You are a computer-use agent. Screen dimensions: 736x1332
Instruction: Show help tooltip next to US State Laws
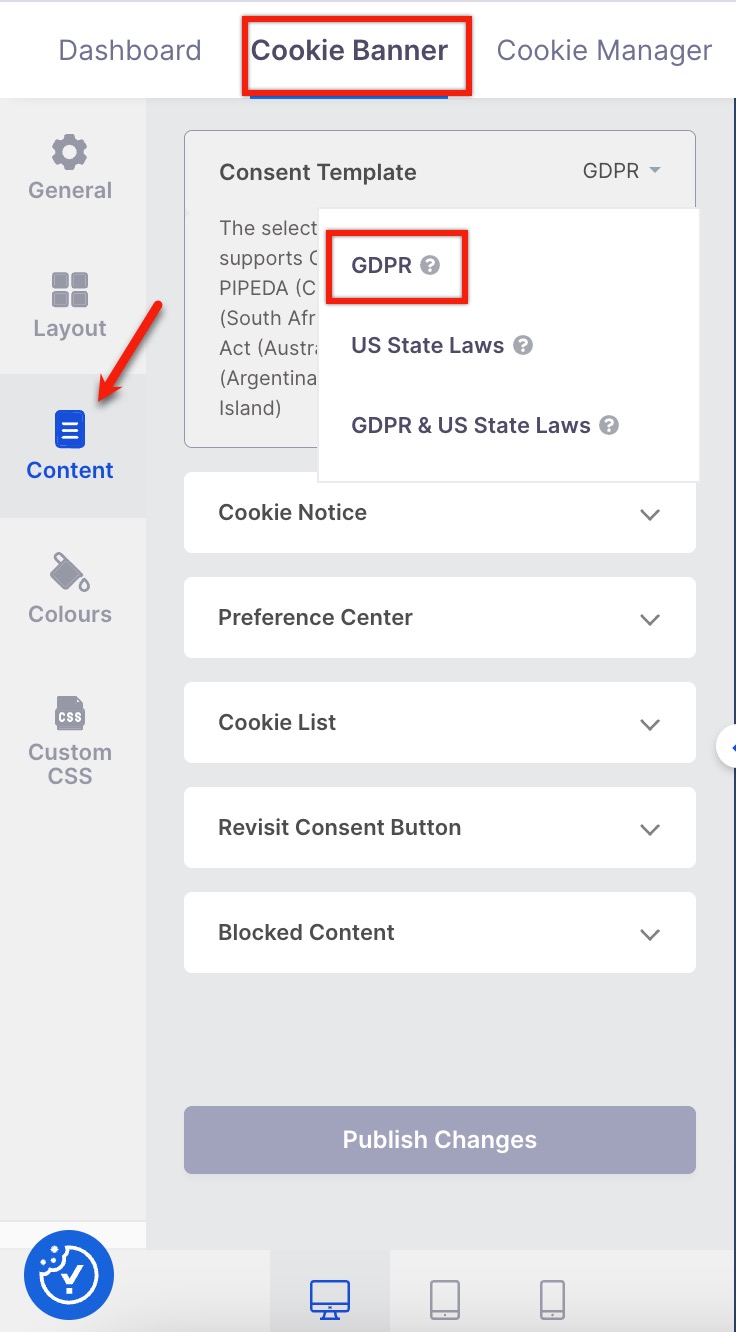[522, 345]
